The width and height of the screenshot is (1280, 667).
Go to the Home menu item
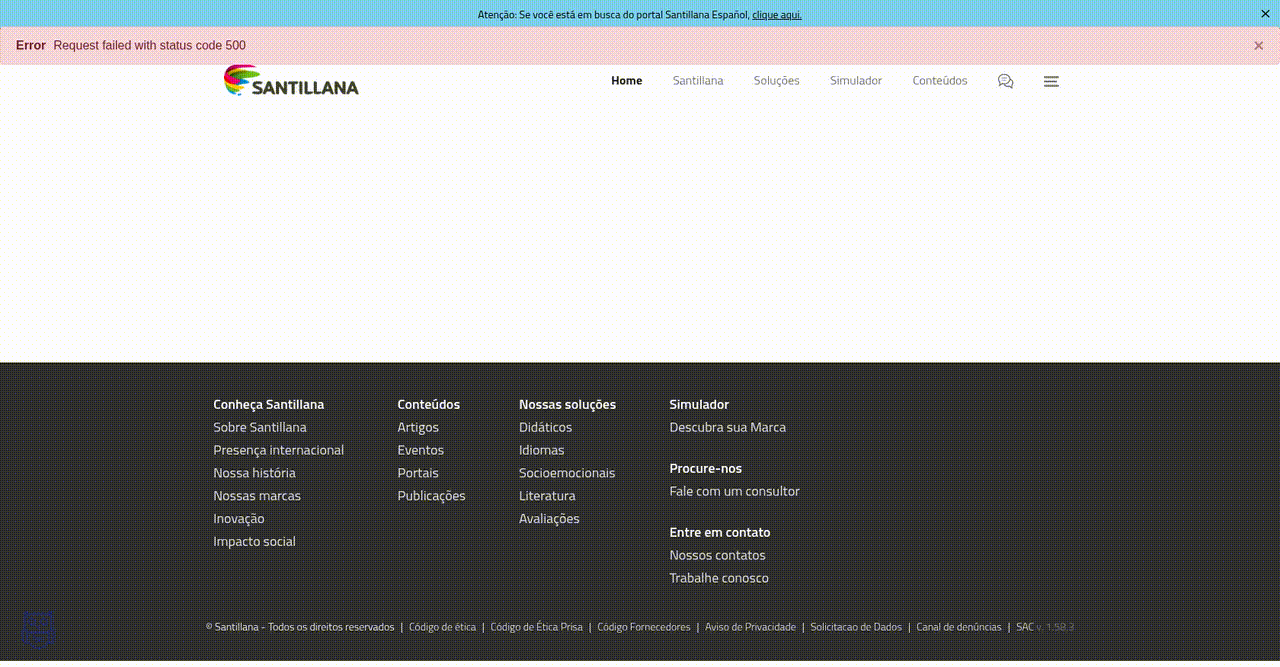click(627, 81)
